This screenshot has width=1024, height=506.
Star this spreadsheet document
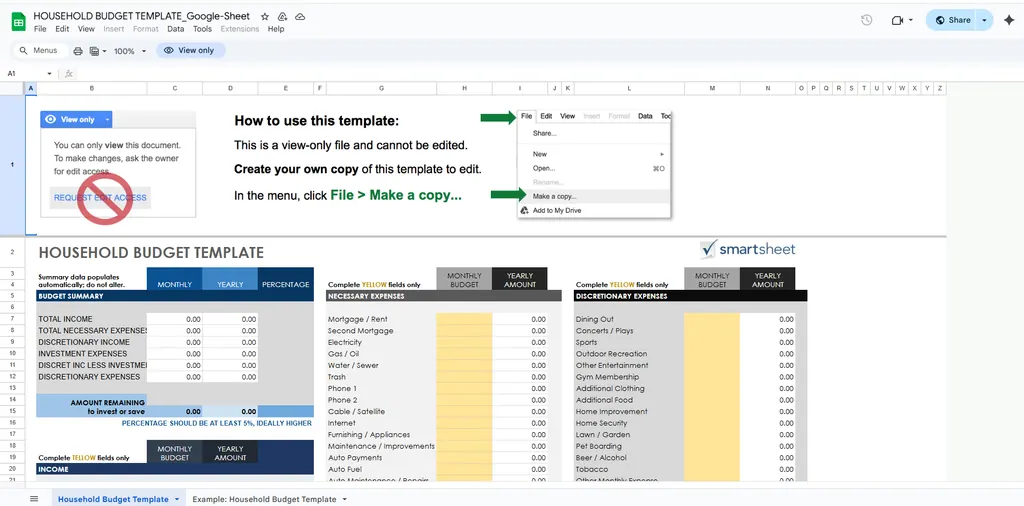(x=264, y=17)
